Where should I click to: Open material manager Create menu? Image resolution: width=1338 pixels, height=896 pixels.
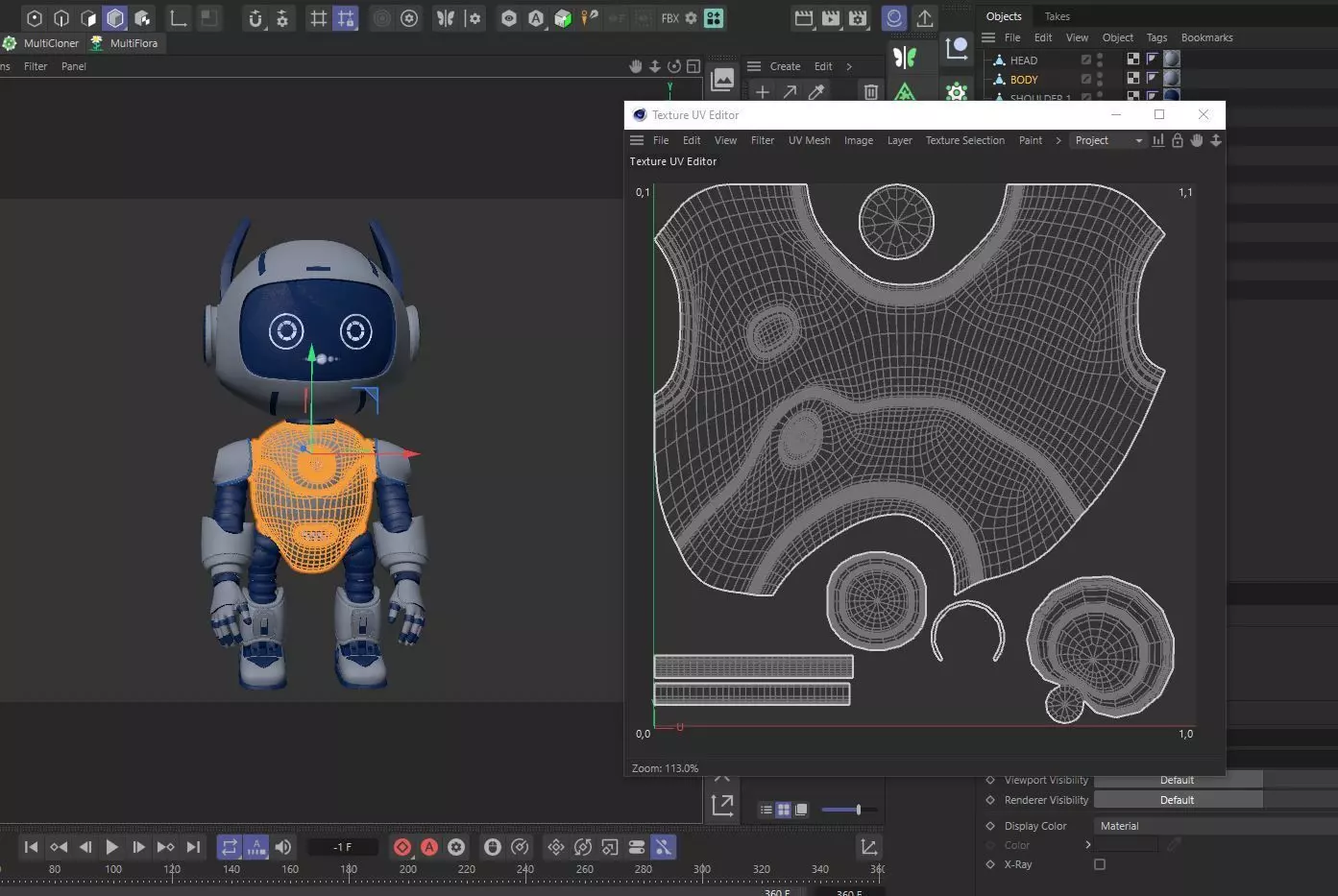pos(785,66)
